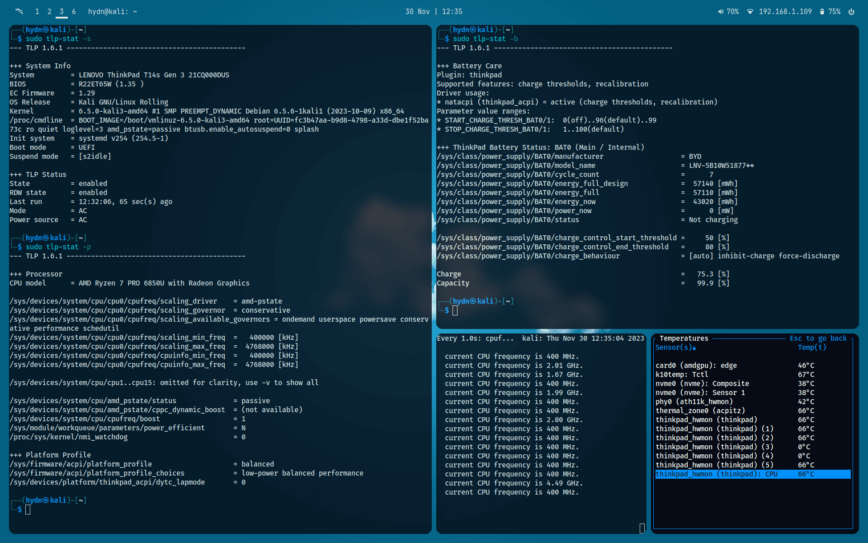The height and width of the screenshot is (543, 868).
Task: Click the battery model 'LNV-5B10W51877' value
Action: coord(721,166)
